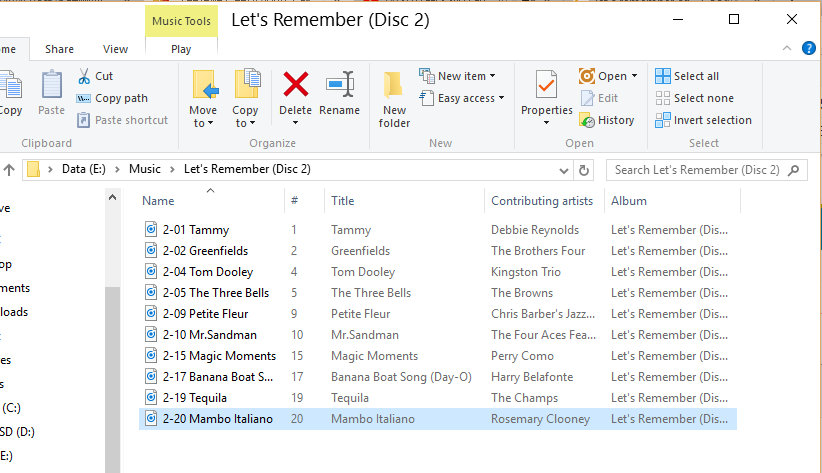Image resolution: width=822 pixels, height=473 pixels.
Task: Click the search magnifier icon
Action: coord(794,170)
